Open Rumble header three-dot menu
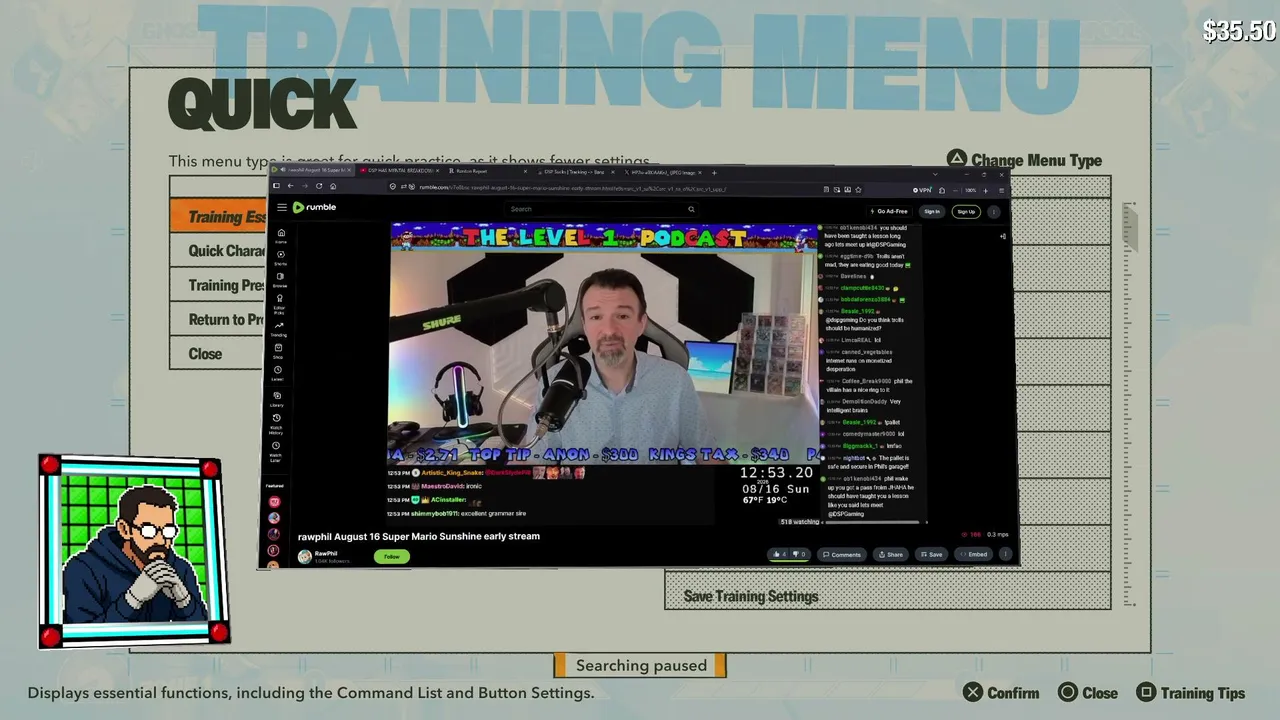Viewport: 1280px width, 720px height. [x=993, y=211]
